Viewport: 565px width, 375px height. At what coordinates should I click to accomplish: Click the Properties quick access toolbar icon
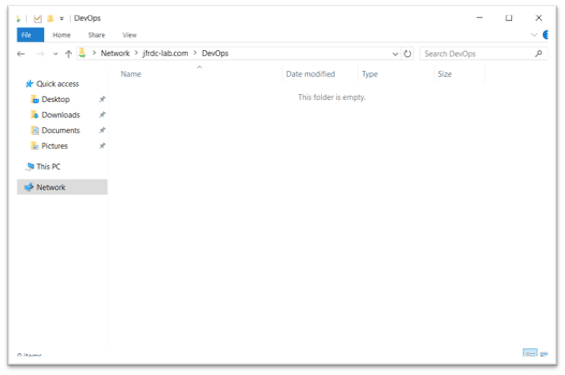pyautogui.click(x=37, y=18)
